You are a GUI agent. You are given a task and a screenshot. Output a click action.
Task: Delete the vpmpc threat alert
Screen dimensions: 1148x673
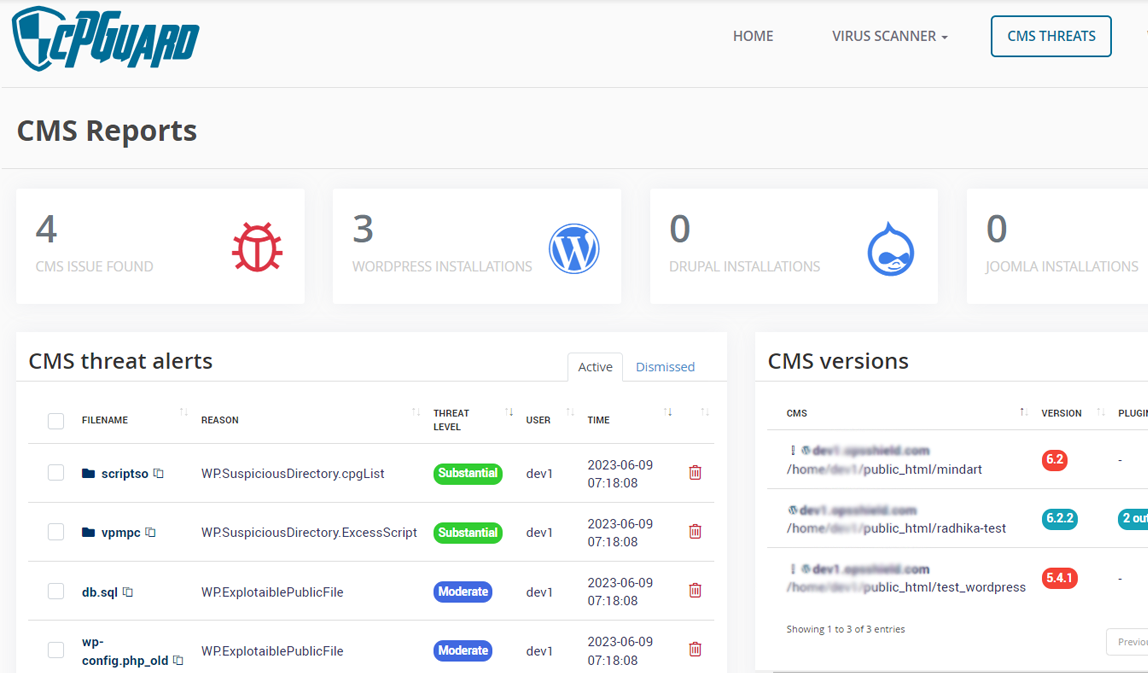(x=695, y=532)
